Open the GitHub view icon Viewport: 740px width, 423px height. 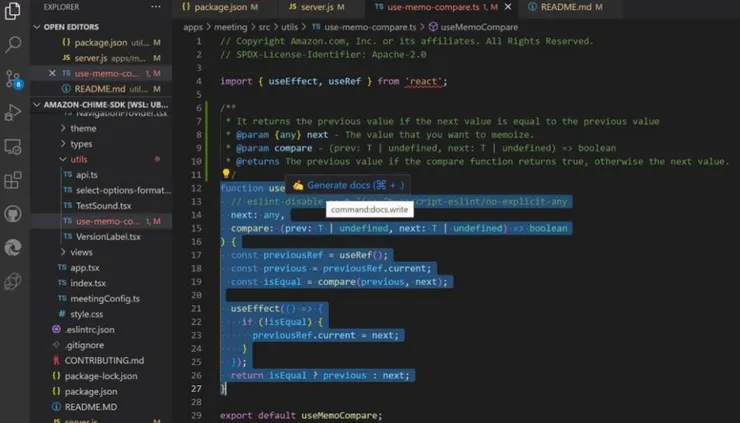pos(13,214)
